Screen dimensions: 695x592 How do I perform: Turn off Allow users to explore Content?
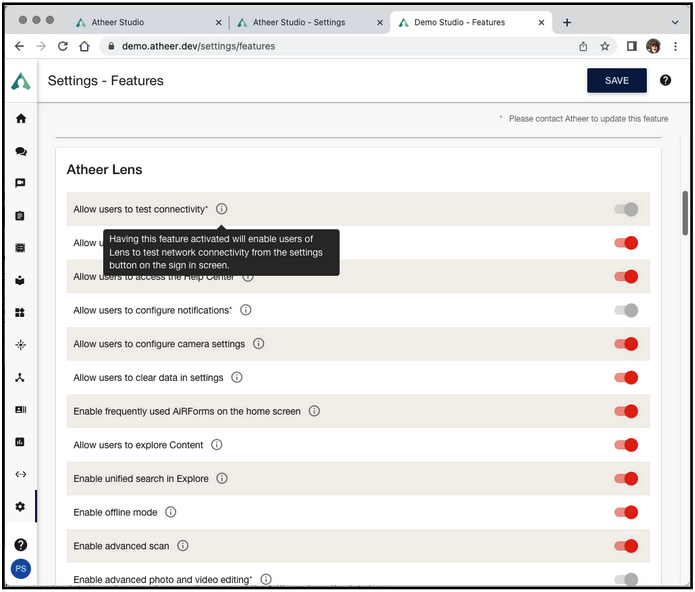[626, 445]
